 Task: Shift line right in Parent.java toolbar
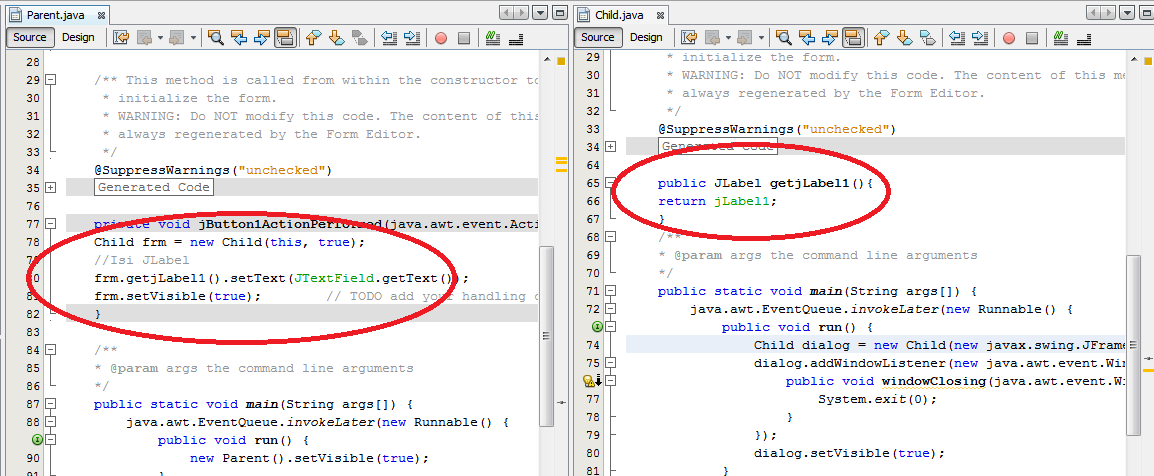411,38
